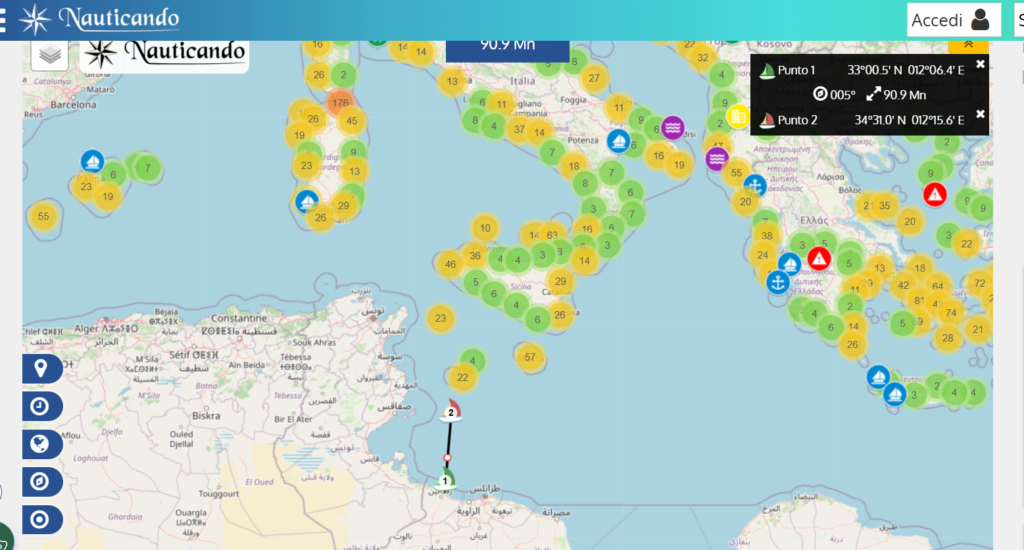Select route waypoint marker 1 near Tripoli
Screen dimensions: 1024x550
click(446, 481)
